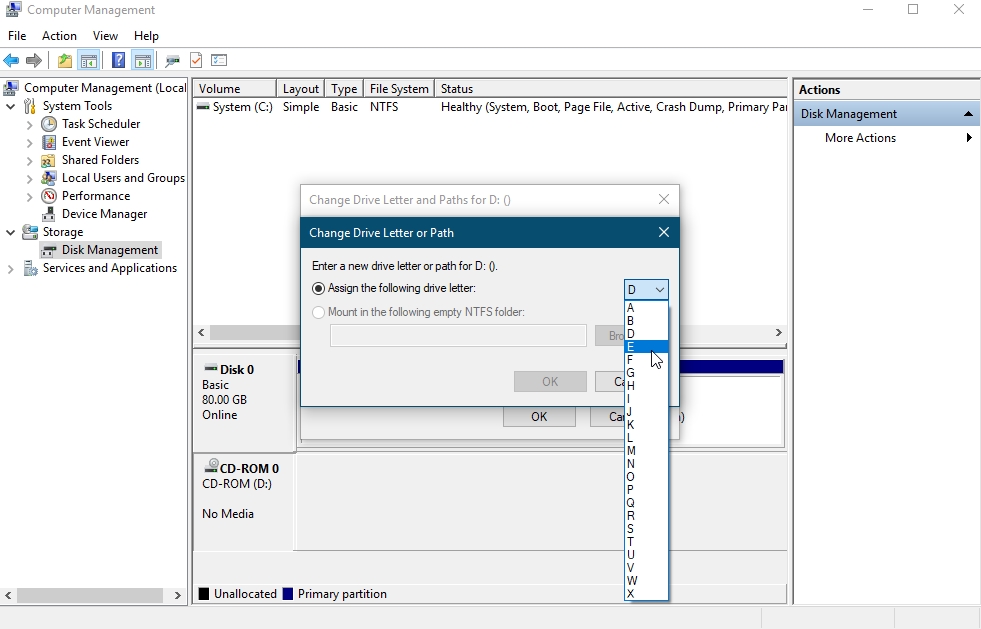Click the console tree scrollbar right arrow
981x629 pixels.
tap(178, 595)
